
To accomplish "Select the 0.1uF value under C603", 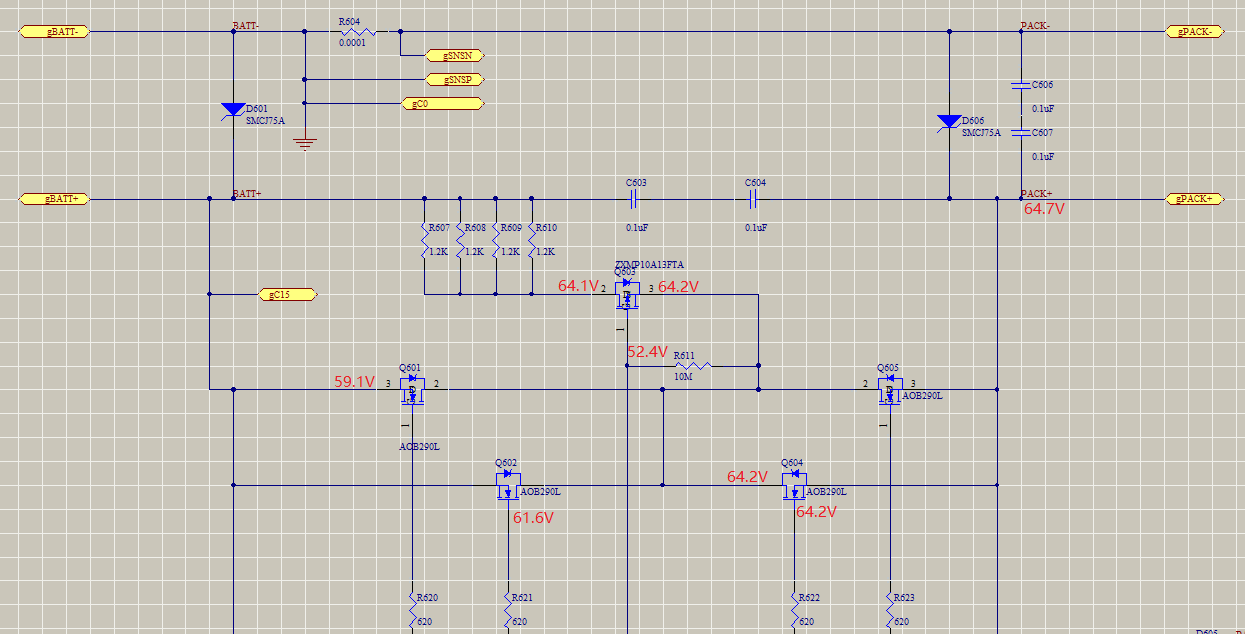I will (637, 228).
